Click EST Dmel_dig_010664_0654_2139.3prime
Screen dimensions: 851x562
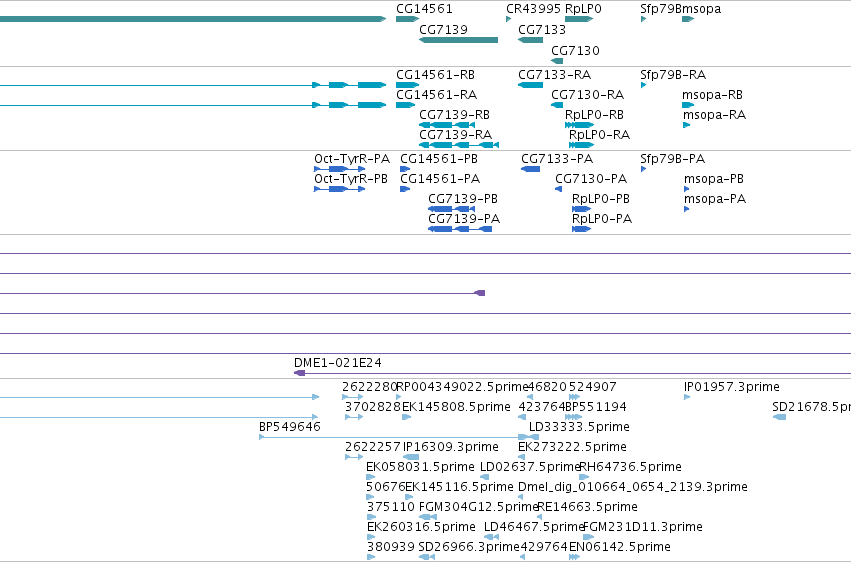(x=633, y=488)
